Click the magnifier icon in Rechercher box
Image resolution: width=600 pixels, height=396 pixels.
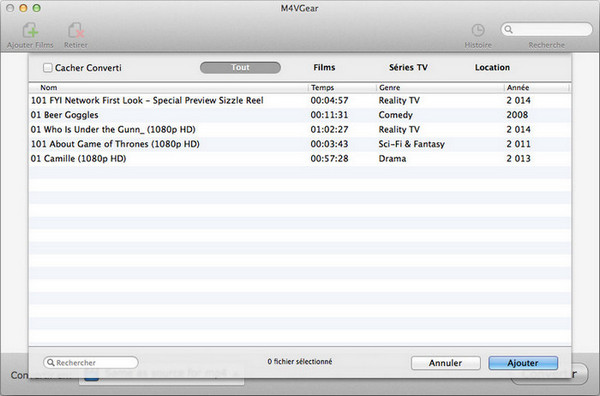(51, 362)
